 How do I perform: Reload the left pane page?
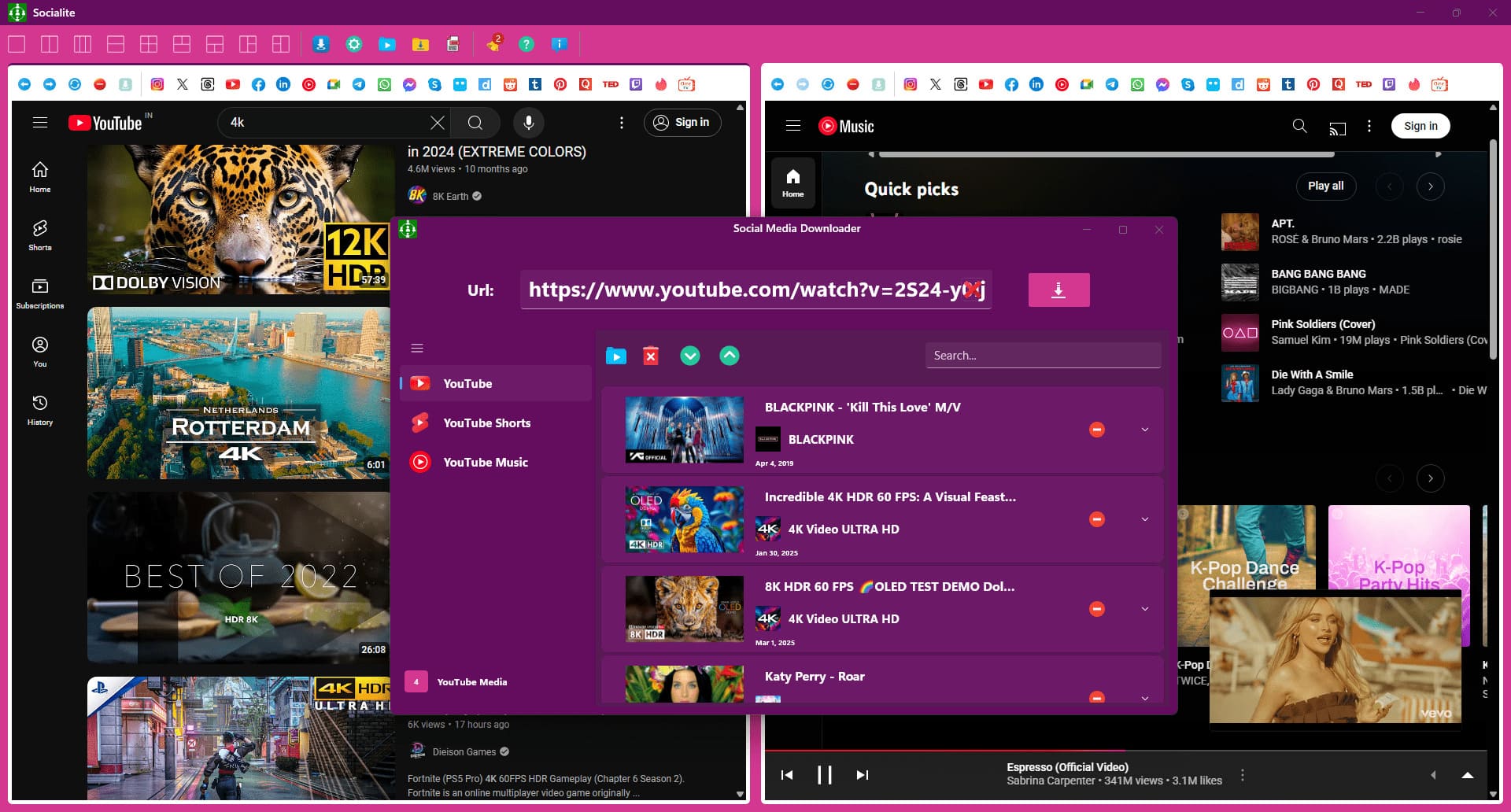tap(75, 84)
